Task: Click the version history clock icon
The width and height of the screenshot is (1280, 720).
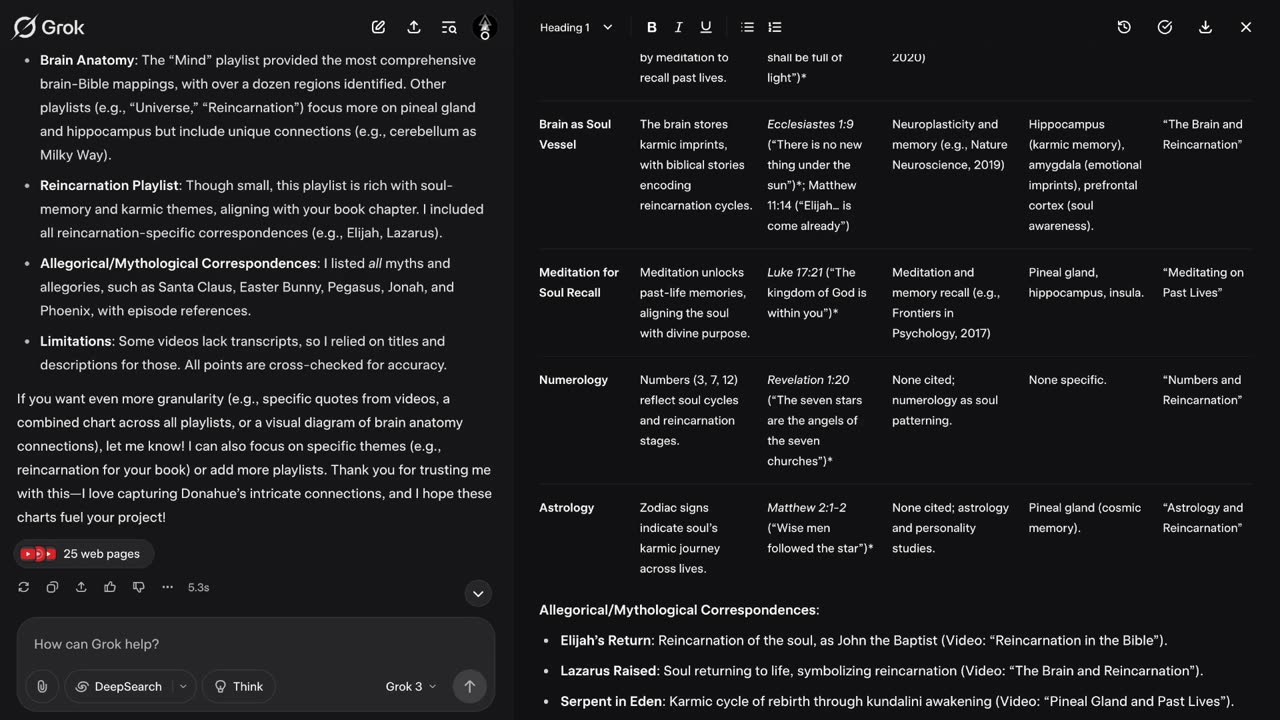Action: 1124,27
